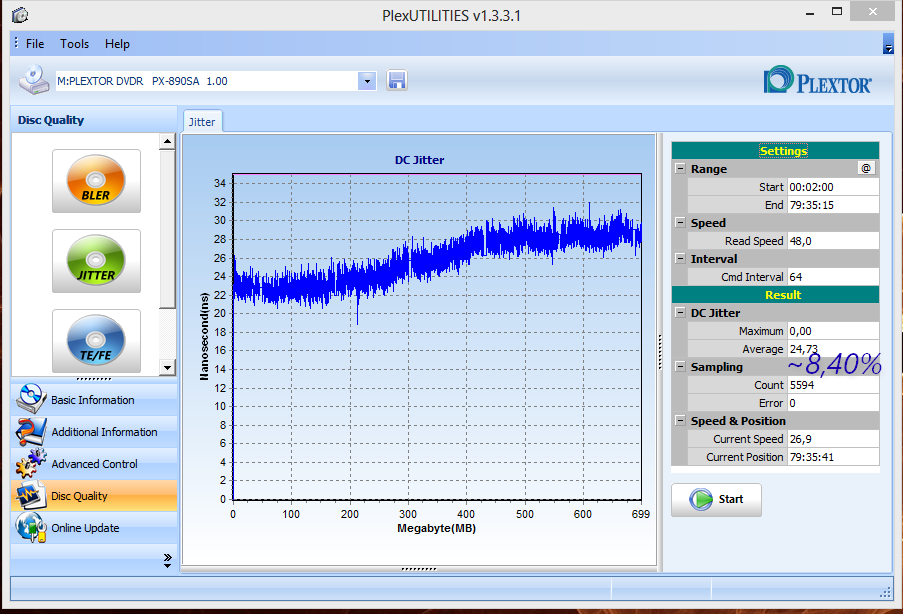
Task: Click the Online Update globe icon
Action: pos(31,528)
